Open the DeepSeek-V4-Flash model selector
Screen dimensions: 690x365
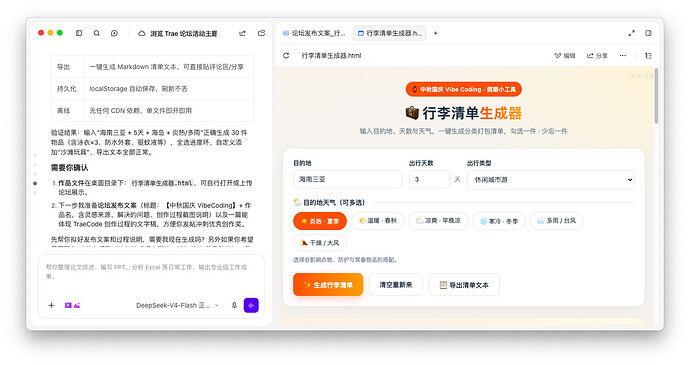177,305
